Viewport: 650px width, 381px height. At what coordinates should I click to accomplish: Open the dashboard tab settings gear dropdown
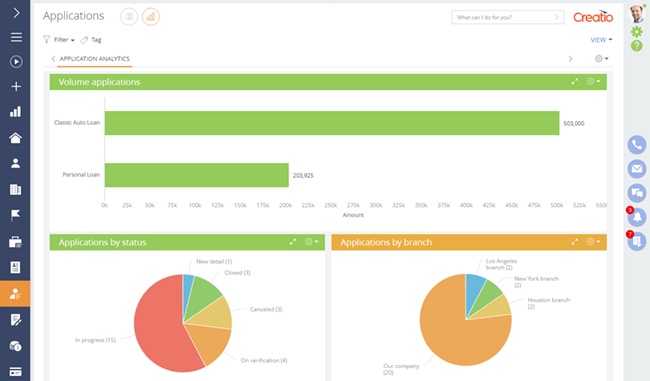(x=601, y=59)
